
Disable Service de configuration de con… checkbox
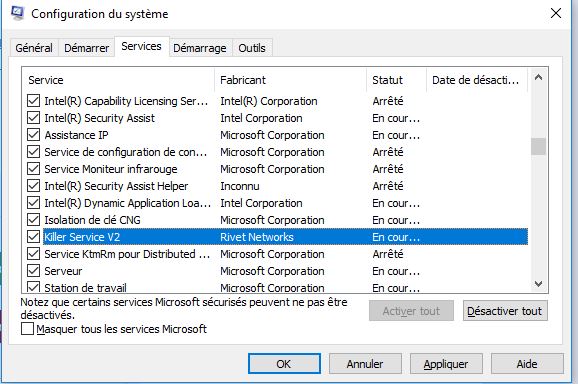pos(34,152)
